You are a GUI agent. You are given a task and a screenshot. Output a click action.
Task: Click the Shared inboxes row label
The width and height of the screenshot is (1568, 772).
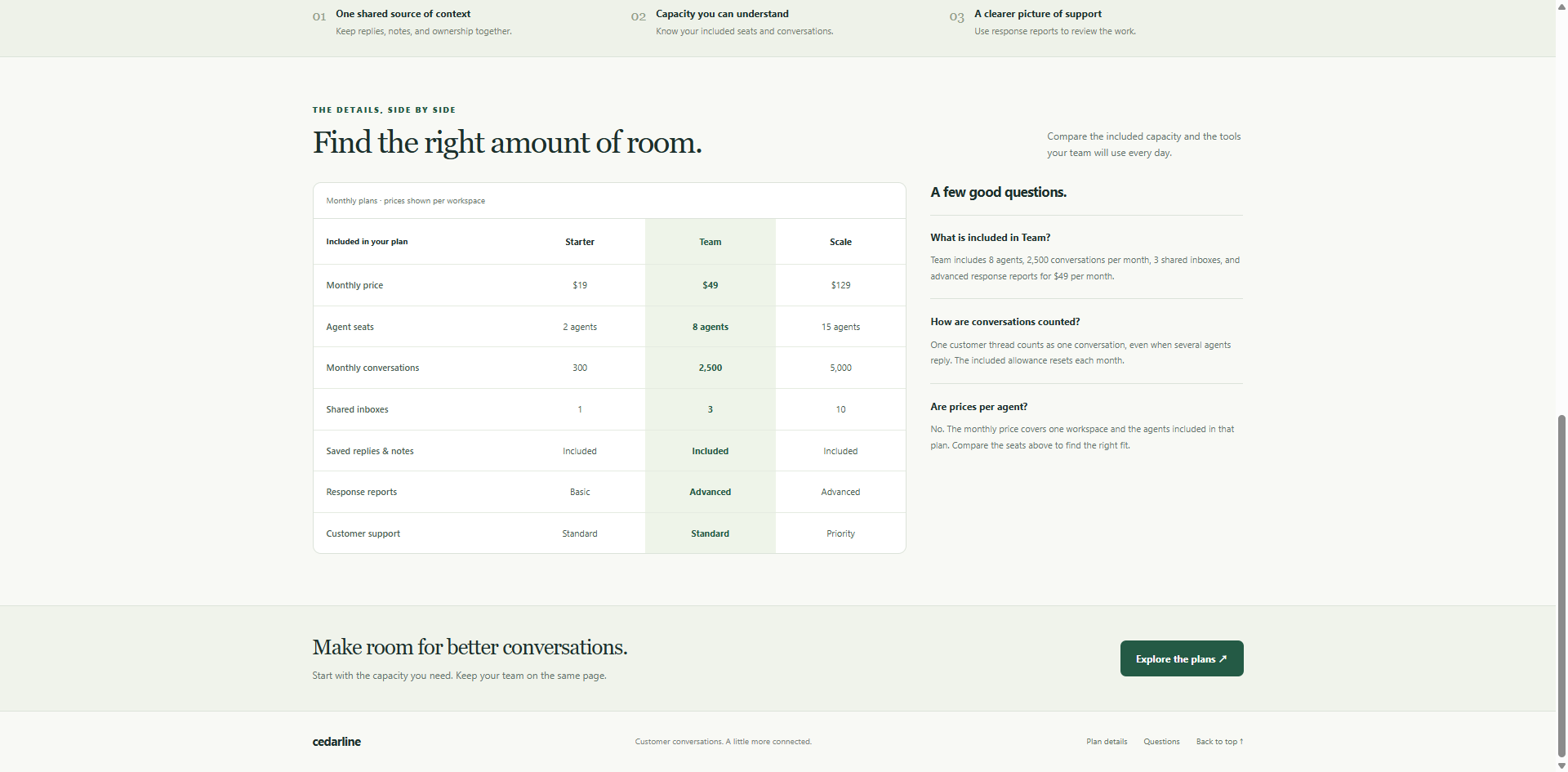357,409
